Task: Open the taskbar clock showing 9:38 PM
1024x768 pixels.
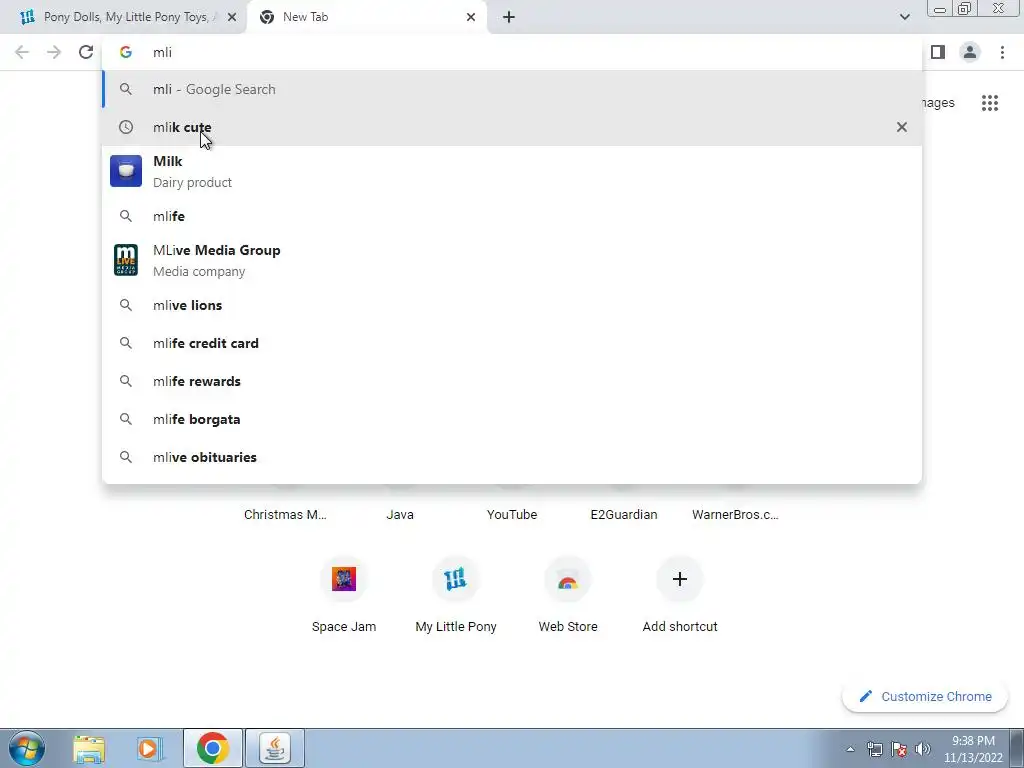Action: pyautogui.click(x=973, y=749)
